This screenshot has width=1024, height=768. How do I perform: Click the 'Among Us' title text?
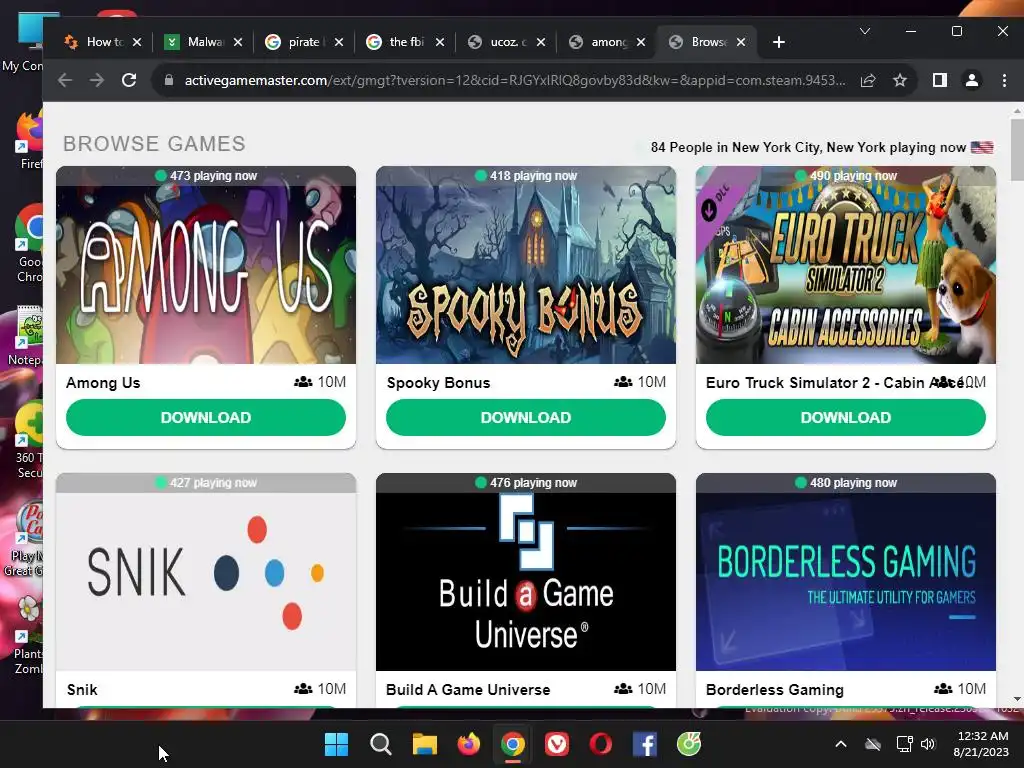click(x=103, y=383)
